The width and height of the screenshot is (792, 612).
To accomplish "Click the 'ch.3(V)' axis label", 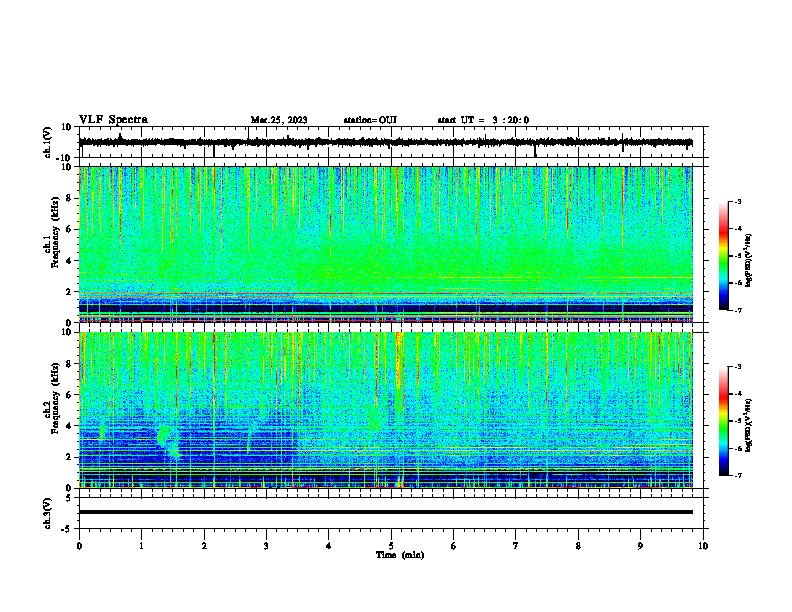I will (47, 514).
